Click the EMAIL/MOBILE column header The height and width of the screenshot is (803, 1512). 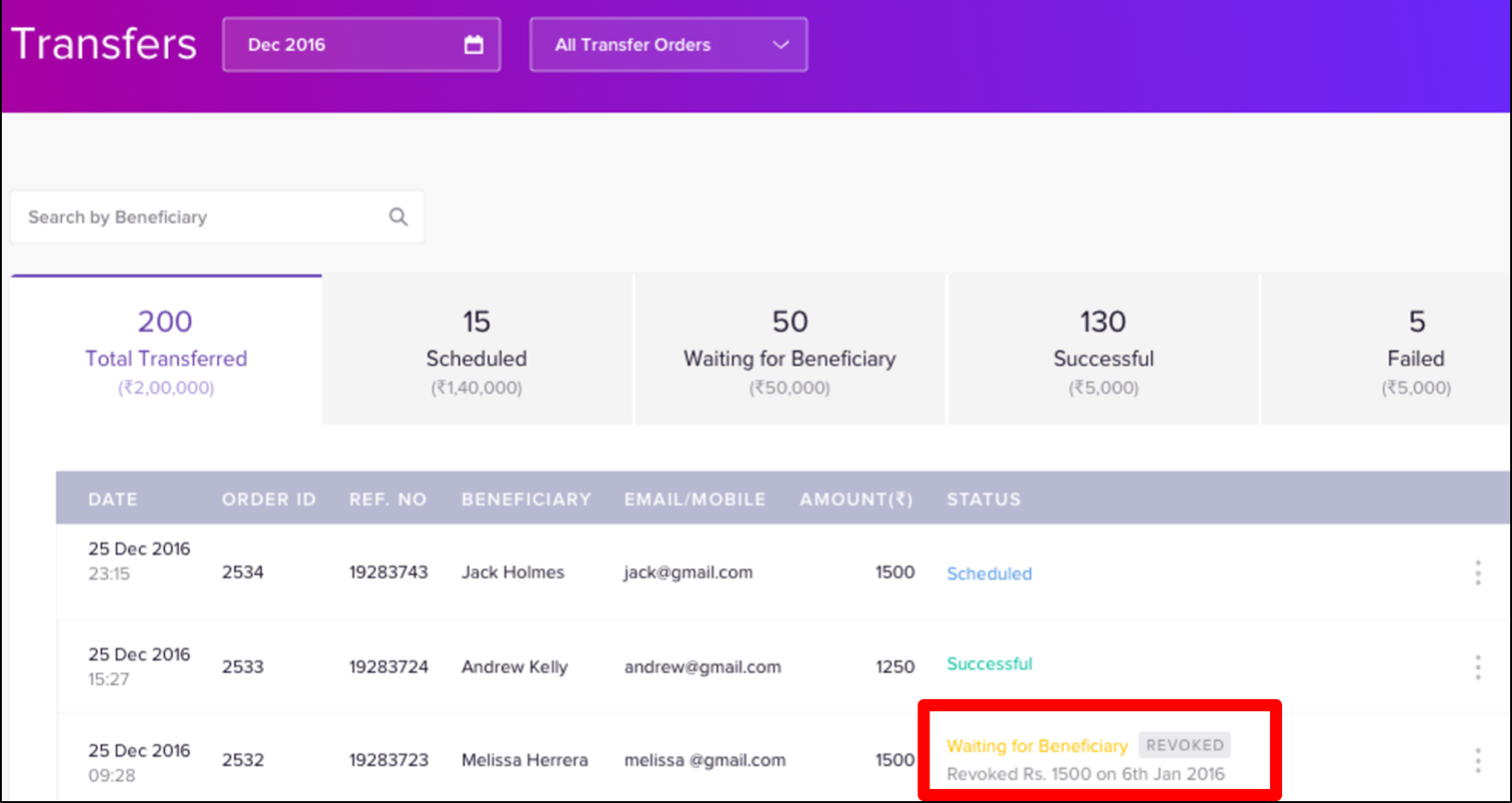coord(695,499)
